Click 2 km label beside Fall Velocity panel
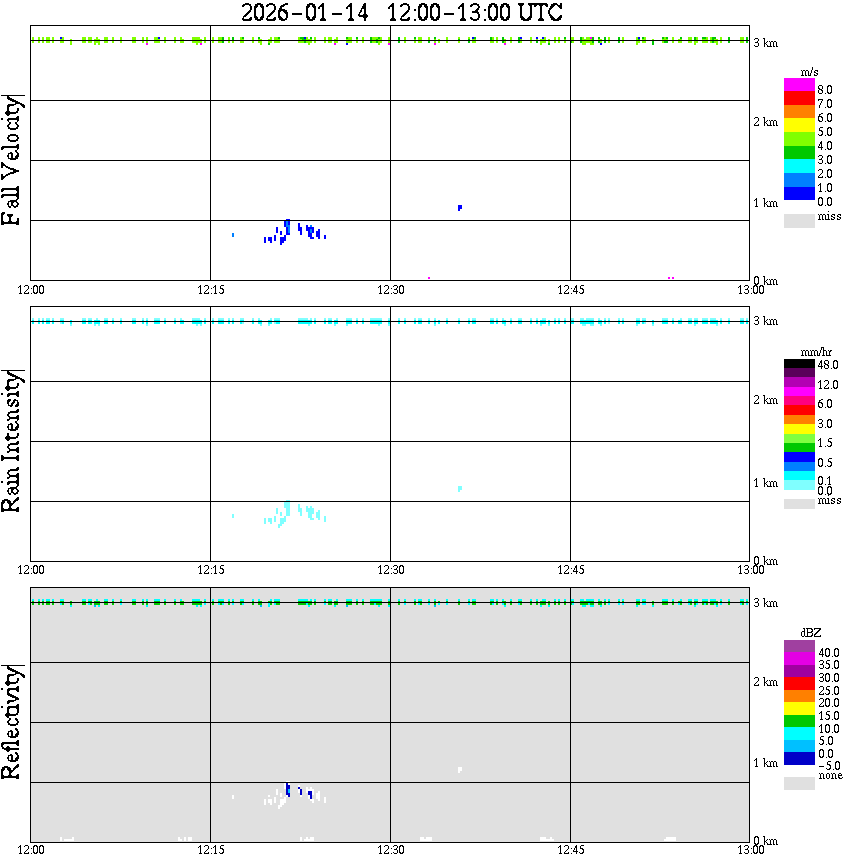This screenshot has height=868, width=850. tap(765, 122)
